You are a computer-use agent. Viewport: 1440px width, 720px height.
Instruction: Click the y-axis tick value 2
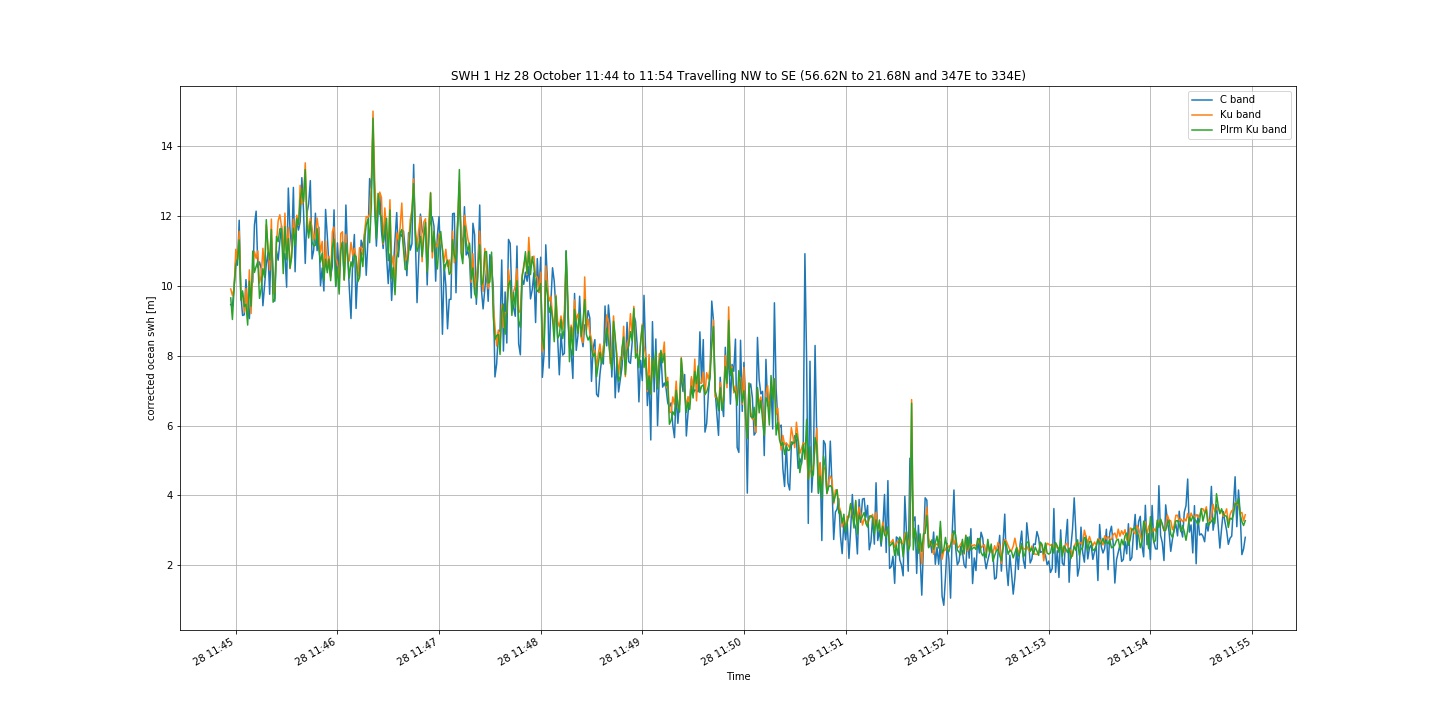[169, 565]
